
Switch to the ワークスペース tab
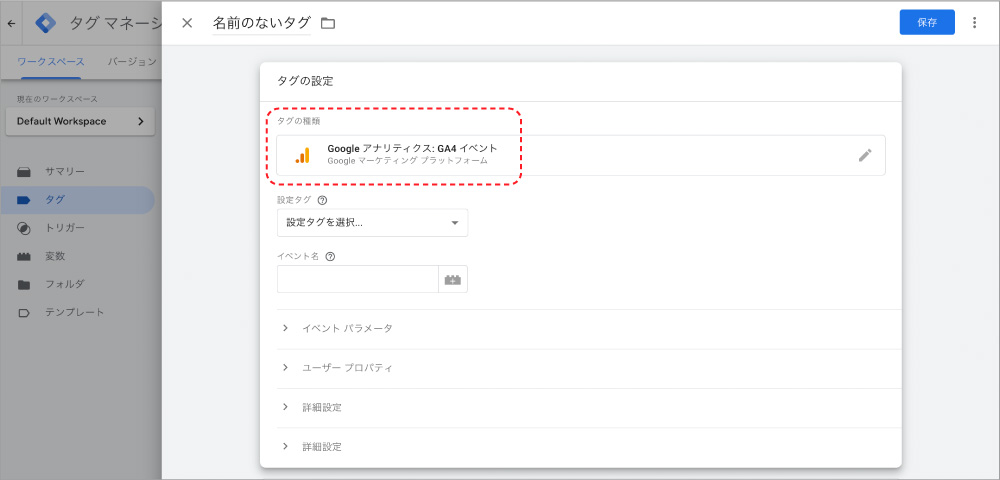pyautogui.click(x=50, y=62)
